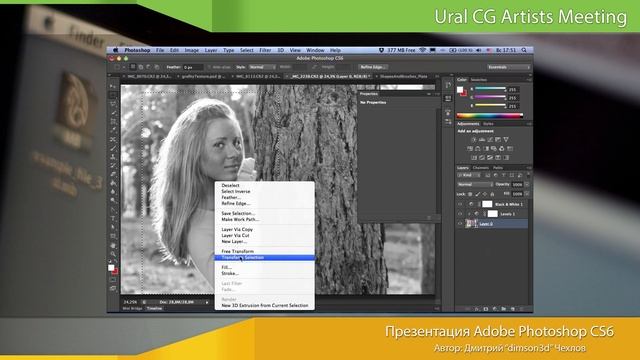640x360 pixels.
Task: Switch to the Swatches tab
Action: coord(479,80)
